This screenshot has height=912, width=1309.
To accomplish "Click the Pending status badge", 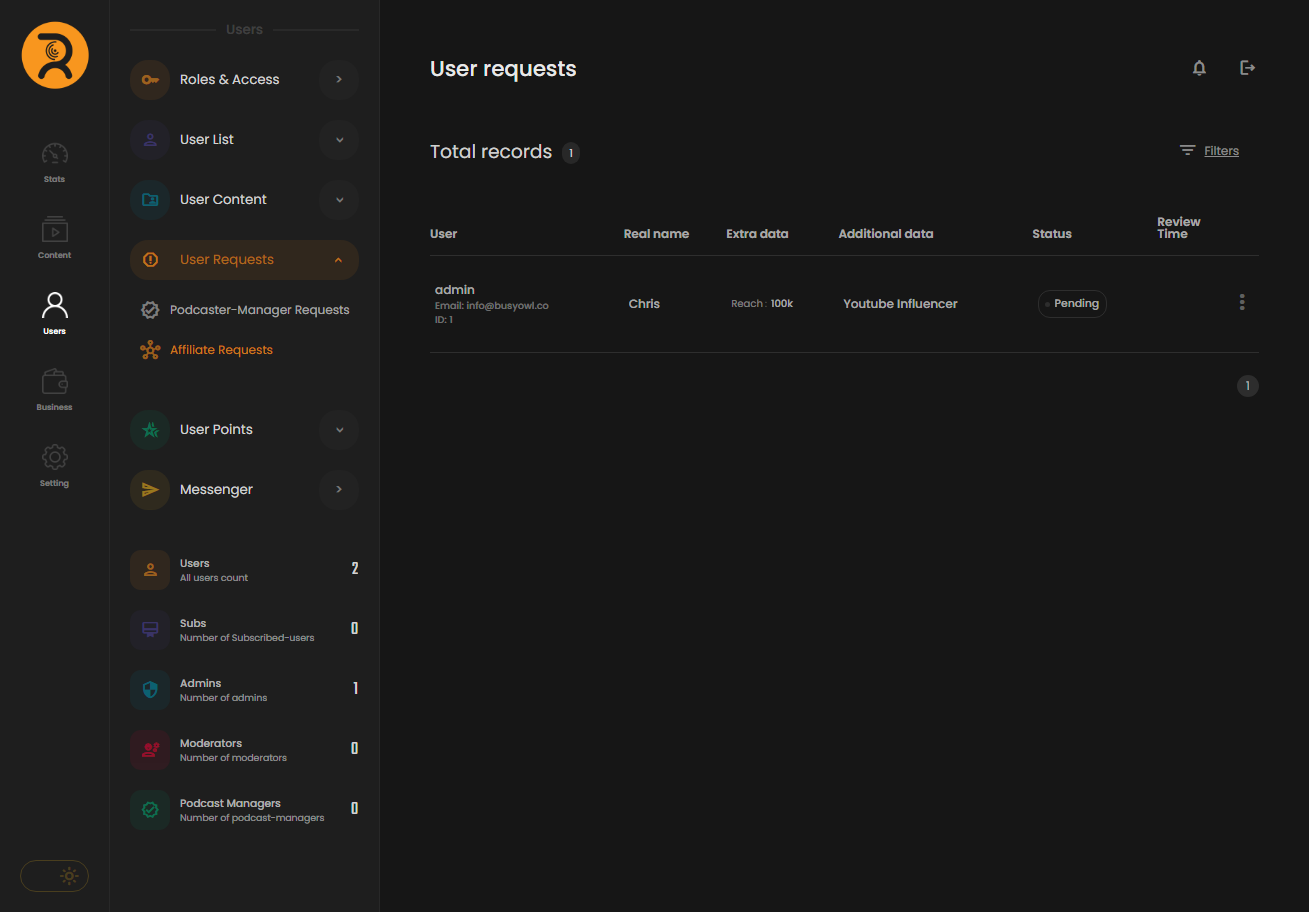I will point(1072,304).
